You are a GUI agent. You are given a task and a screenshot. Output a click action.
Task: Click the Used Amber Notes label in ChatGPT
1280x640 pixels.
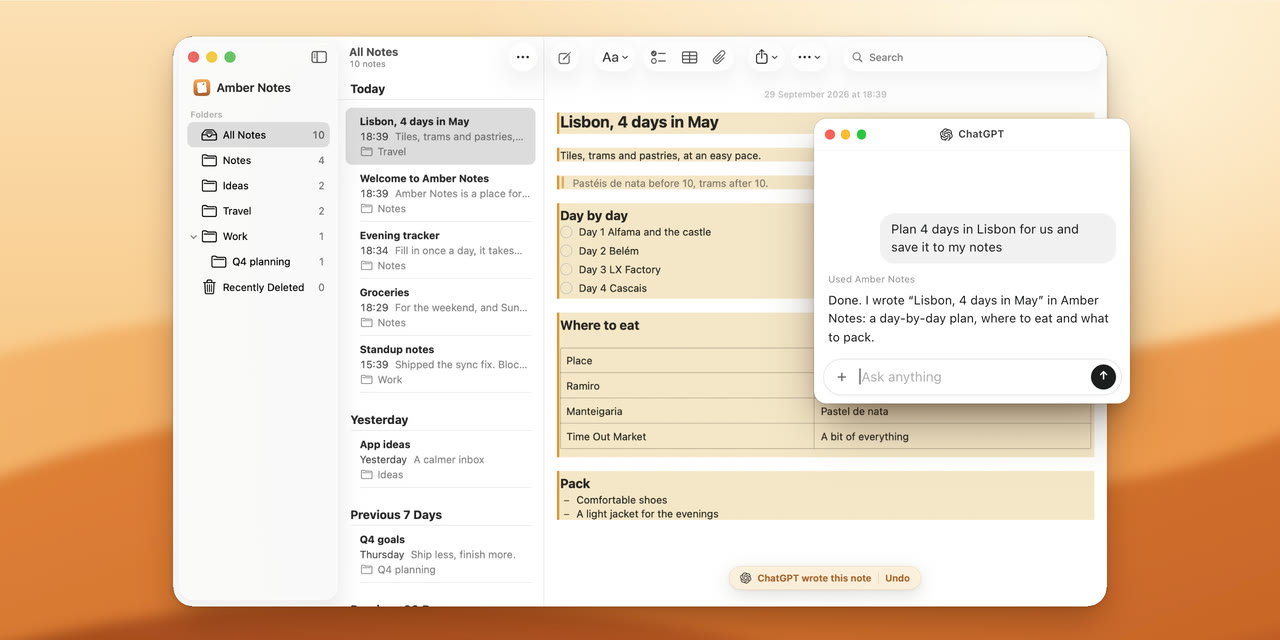click(x=871, y=280)
